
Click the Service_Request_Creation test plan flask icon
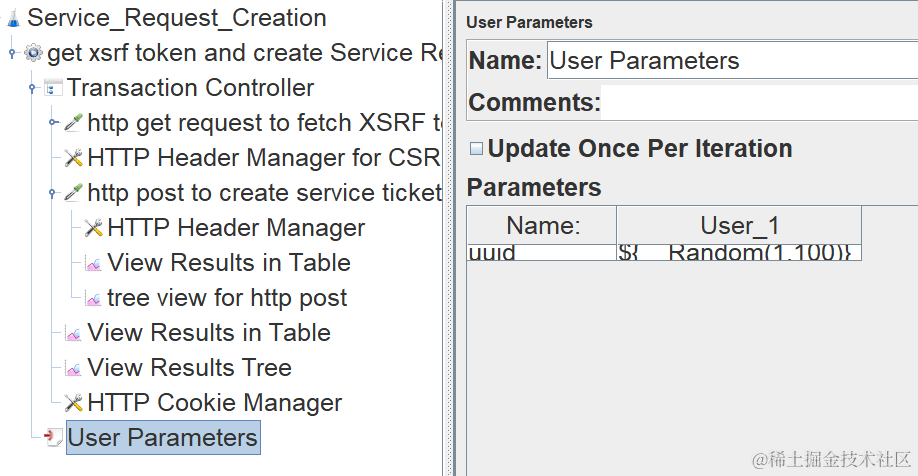pos(13,19)
